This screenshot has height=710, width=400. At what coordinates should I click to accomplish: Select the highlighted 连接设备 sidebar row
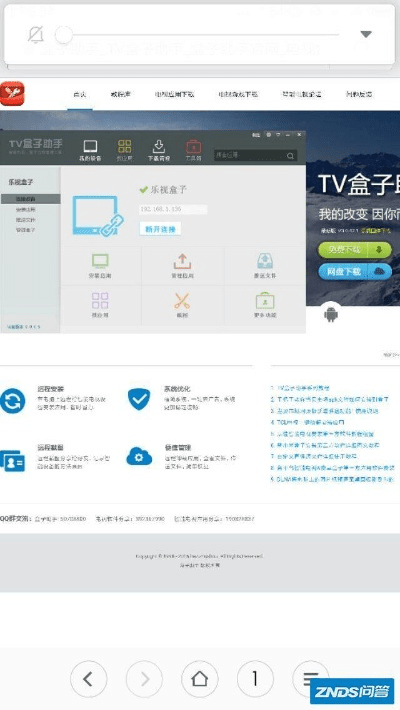(x=30, y=199)
